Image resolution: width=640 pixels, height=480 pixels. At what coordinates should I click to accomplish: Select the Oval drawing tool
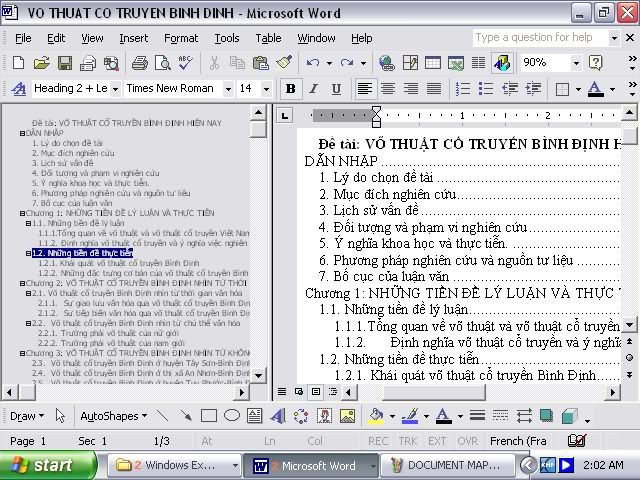(231, 416)
